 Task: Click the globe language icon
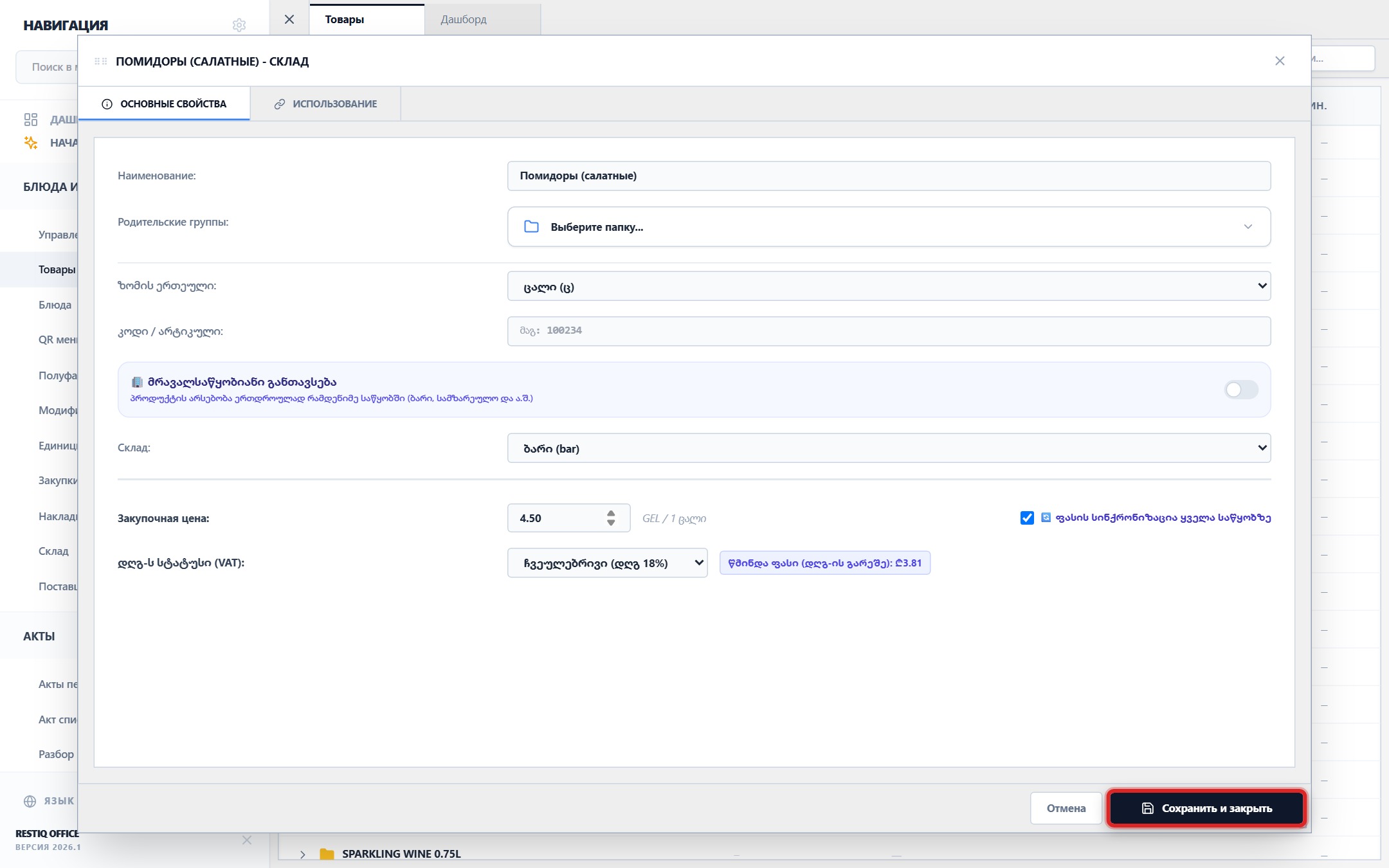pos(30,801)
